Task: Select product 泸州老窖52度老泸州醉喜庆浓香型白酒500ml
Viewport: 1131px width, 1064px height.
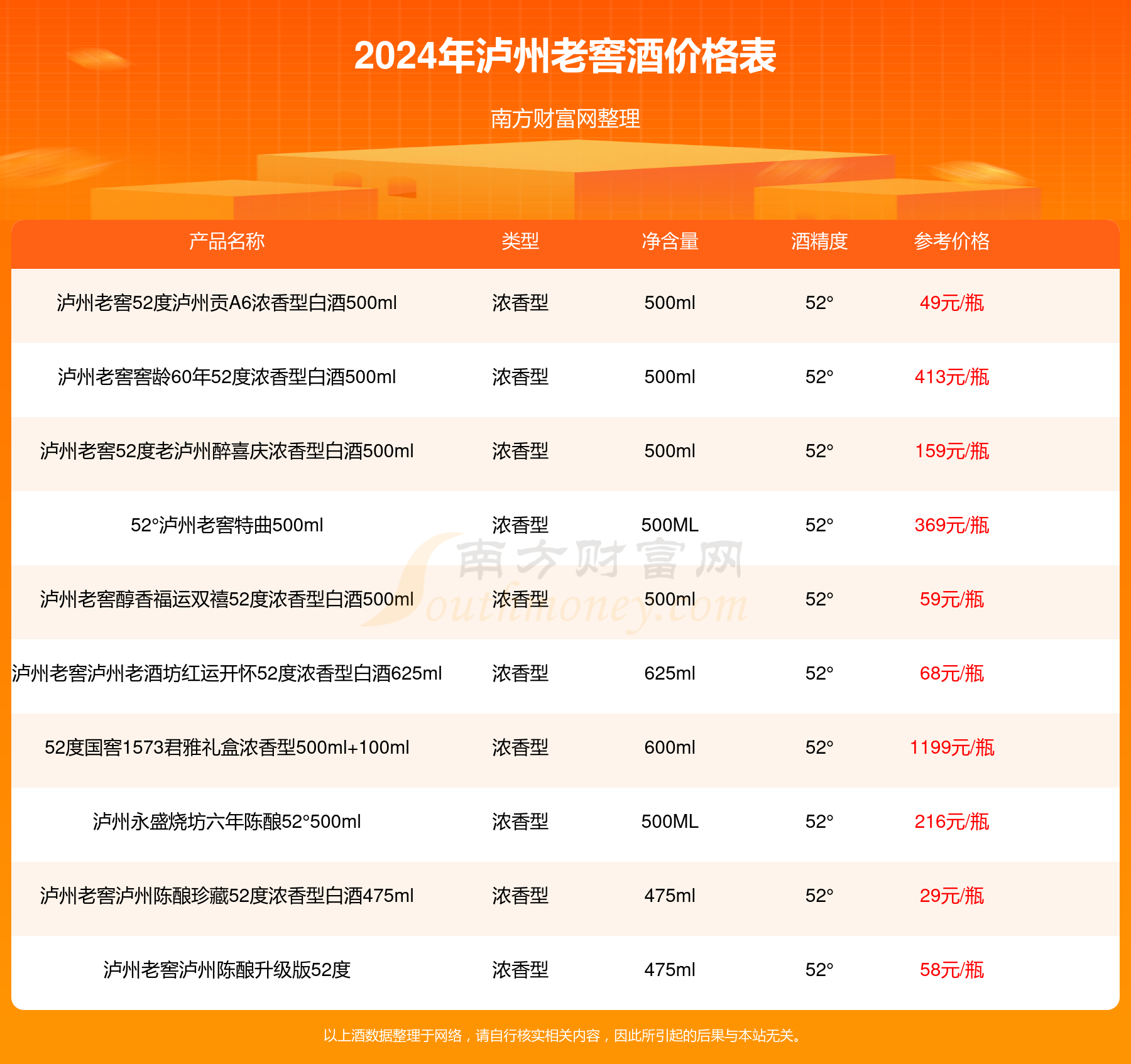Action: coord(227,451)
